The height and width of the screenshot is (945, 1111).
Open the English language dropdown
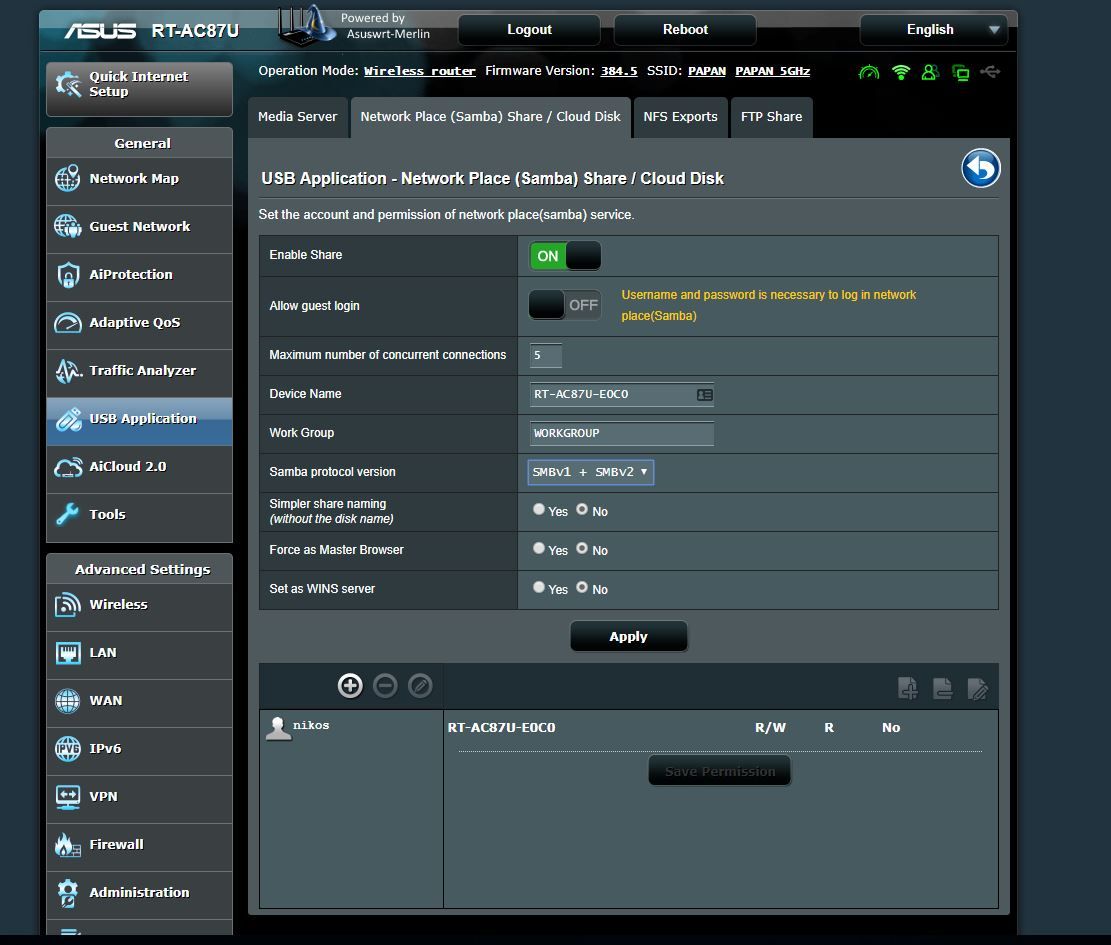(932, 30)
